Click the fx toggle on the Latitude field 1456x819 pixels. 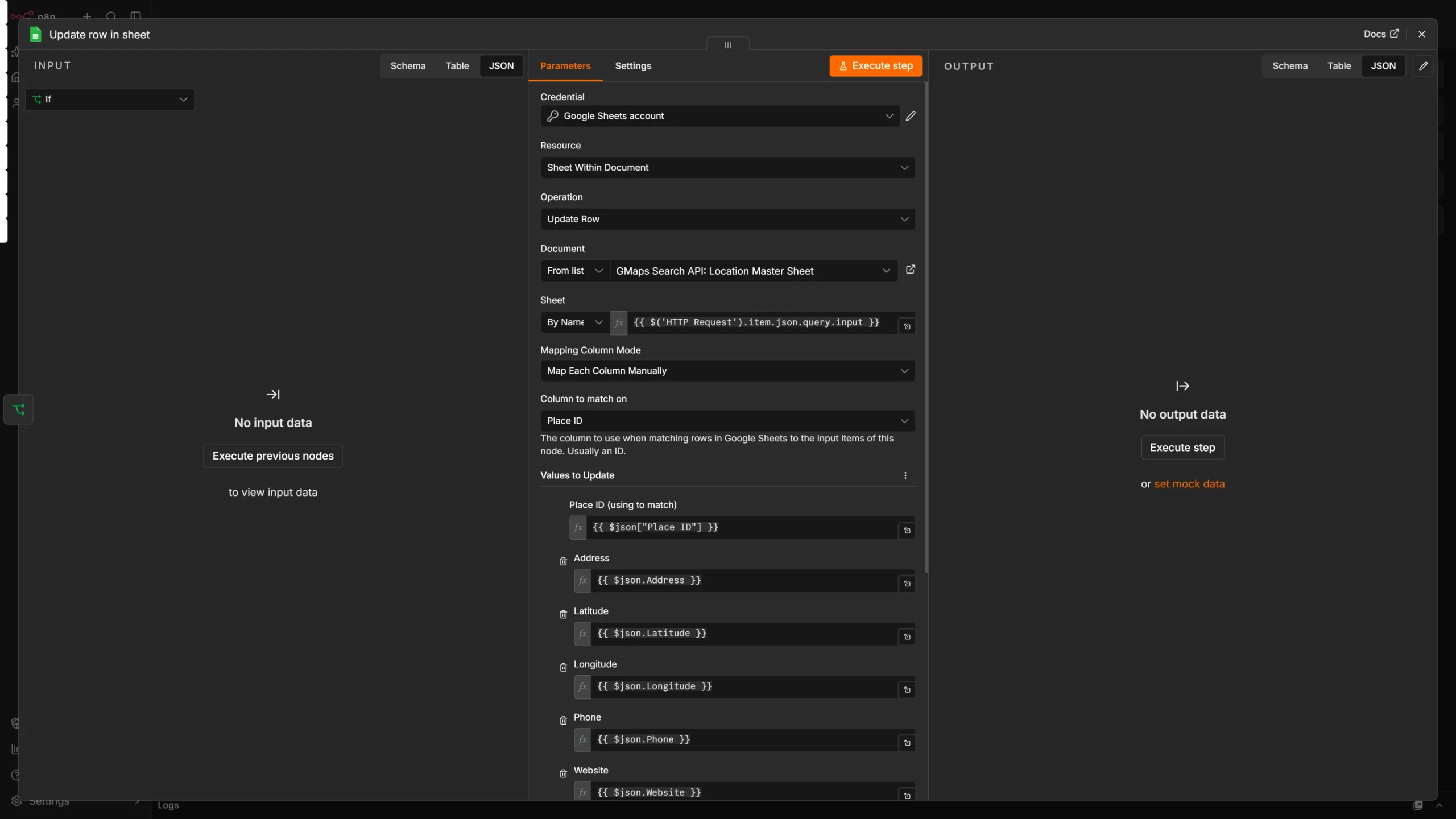(582, 633)
